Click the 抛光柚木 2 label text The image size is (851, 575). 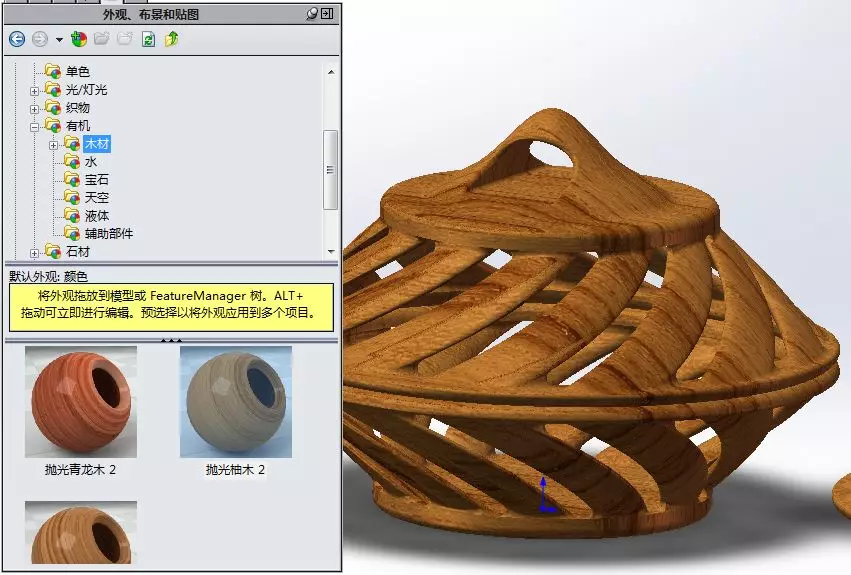tap(235, 470)
